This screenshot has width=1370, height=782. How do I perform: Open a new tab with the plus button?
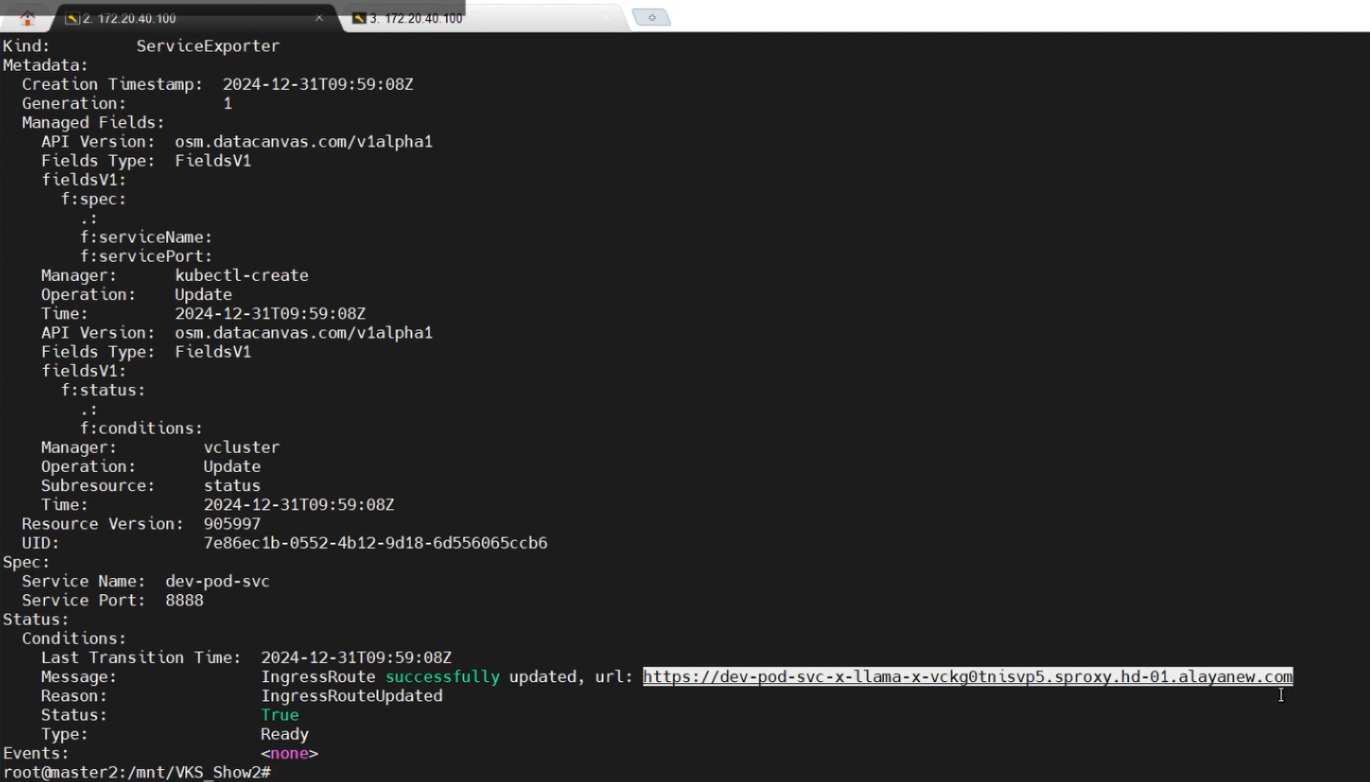pos(651,18)
